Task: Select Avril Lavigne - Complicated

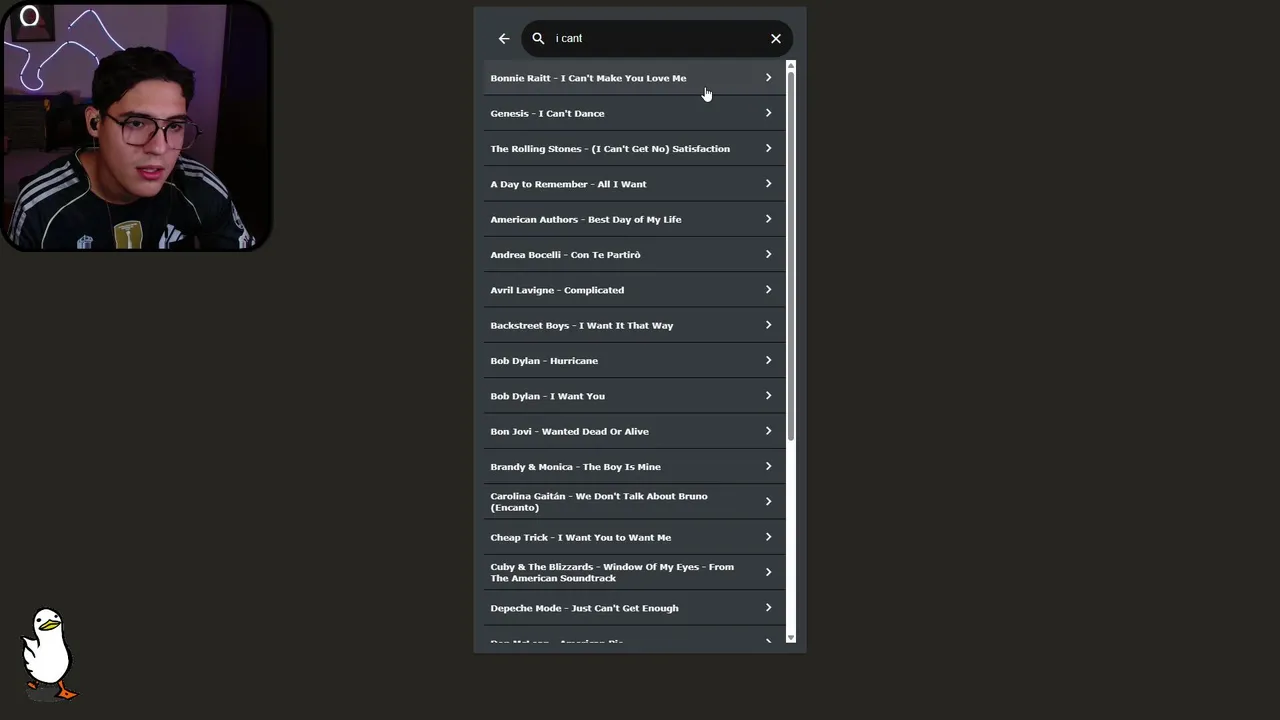Action: [x=557, y=290]
